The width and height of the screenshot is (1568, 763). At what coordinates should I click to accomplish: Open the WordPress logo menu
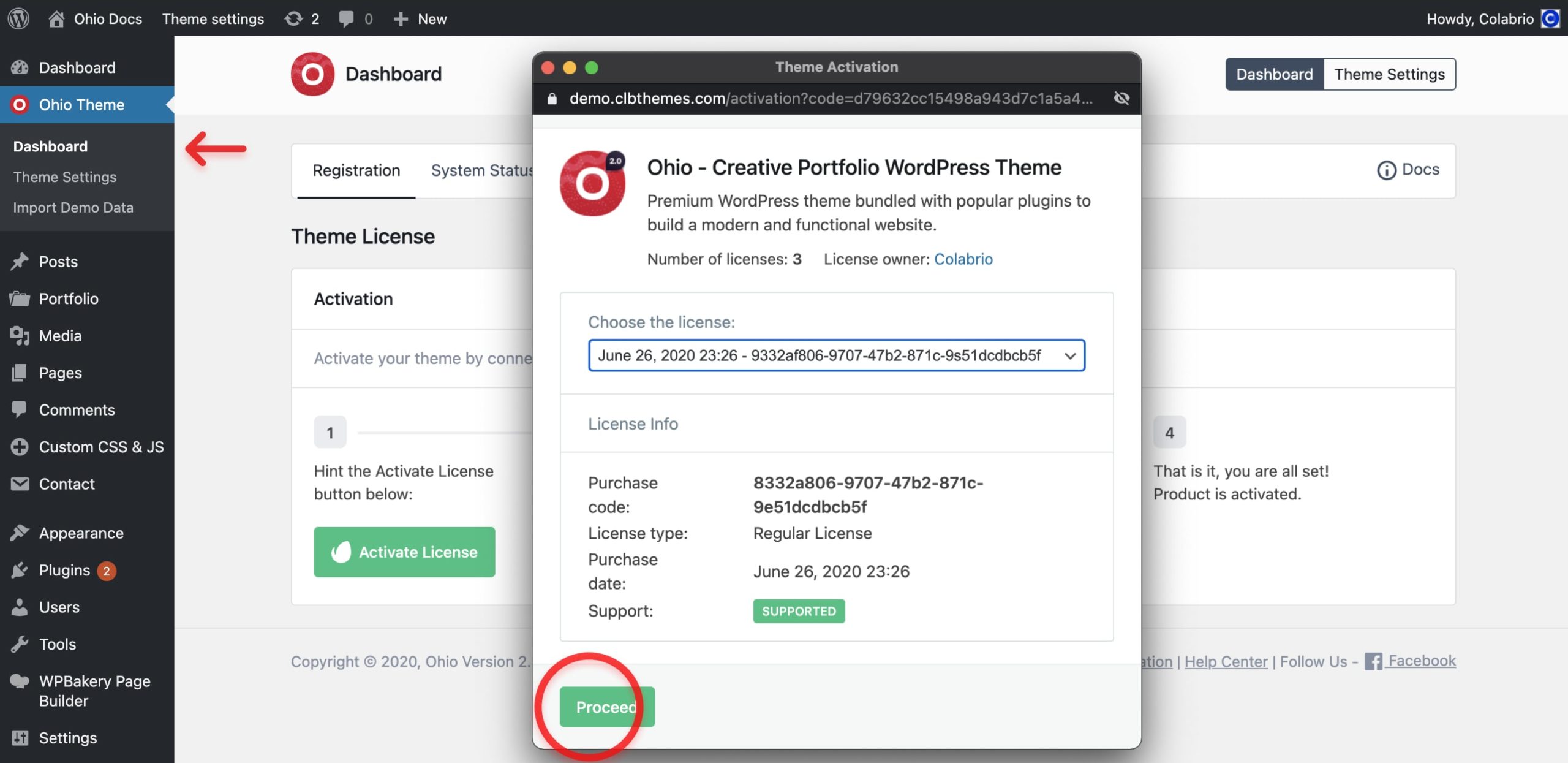[x=18, y=18]
